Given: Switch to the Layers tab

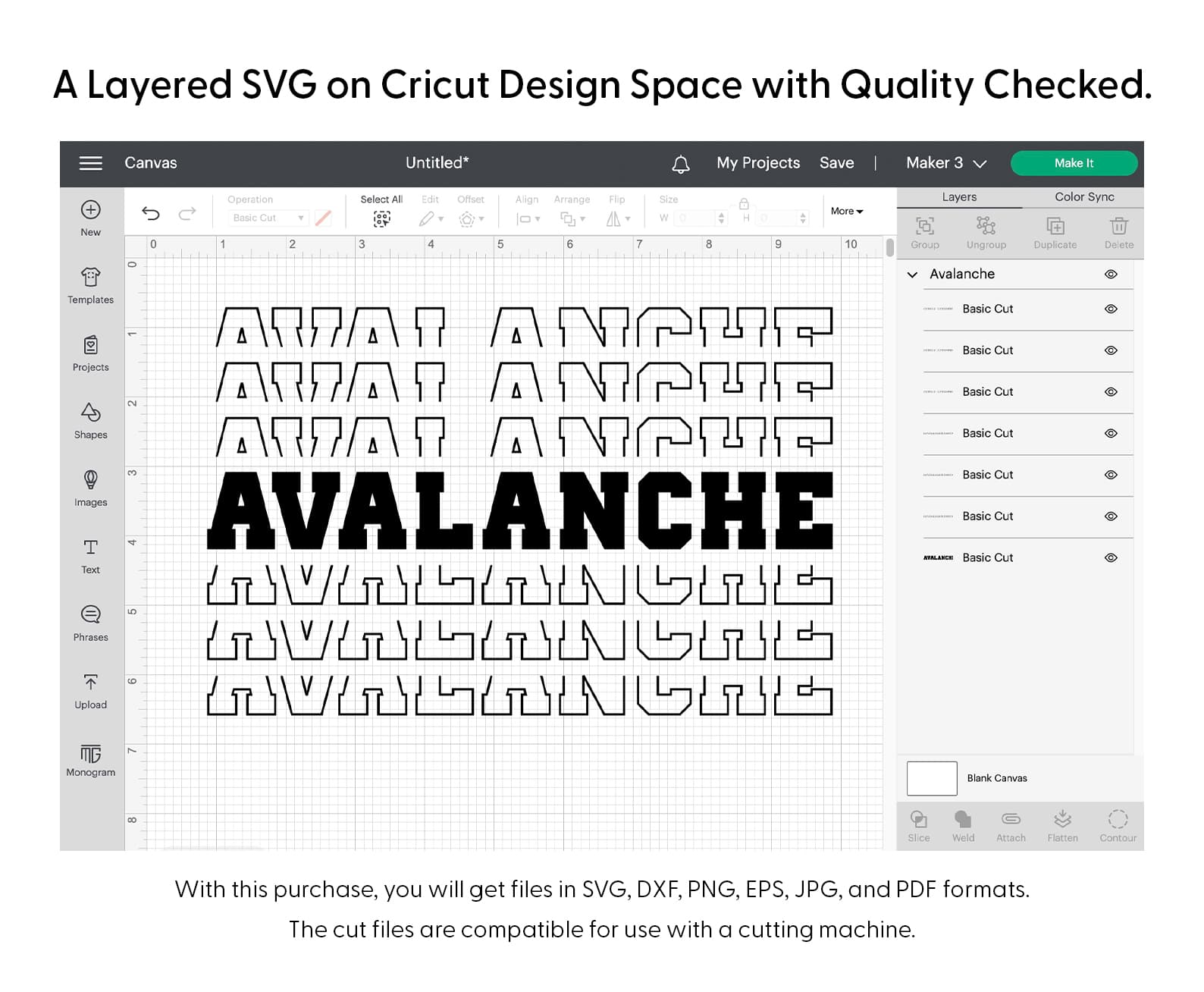Looking at the screenshot, I should click(959, 197).
